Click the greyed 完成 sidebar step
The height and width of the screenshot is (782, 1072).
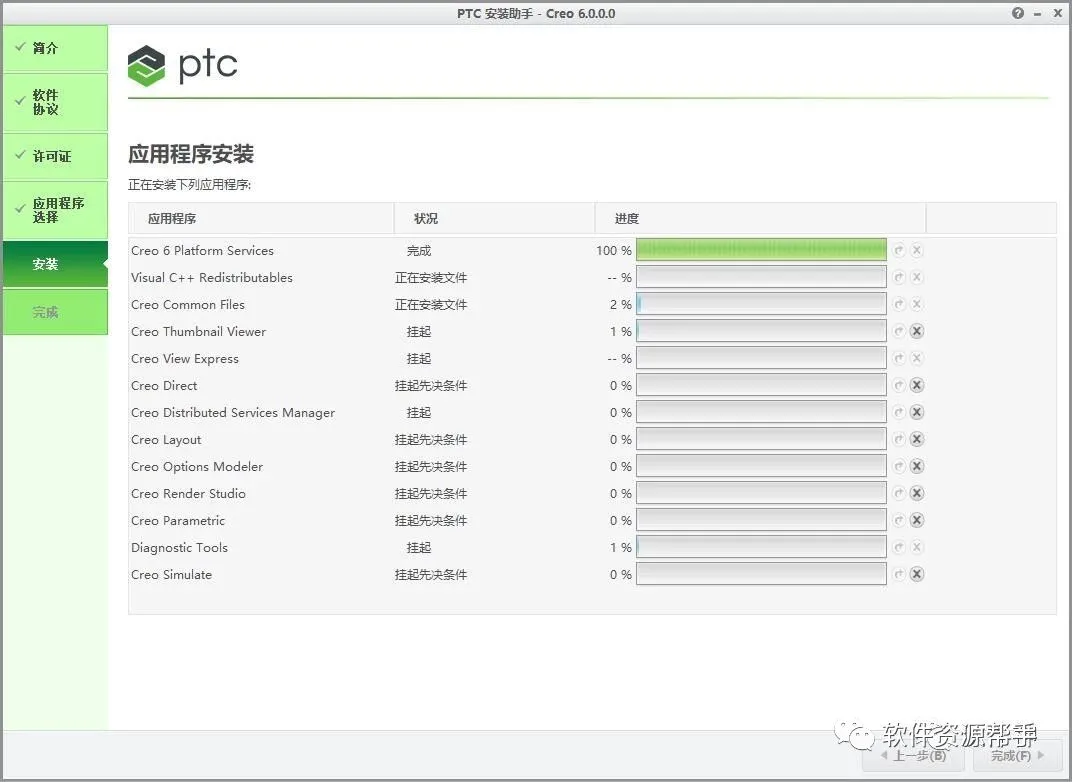coord(55,312)
